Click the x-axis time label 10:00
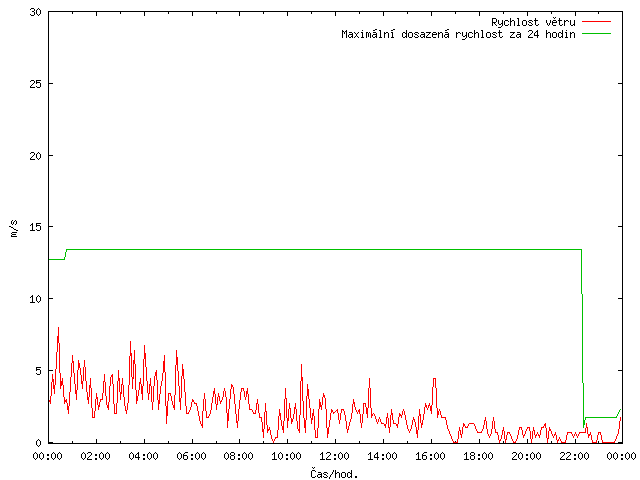This screenshot has height=480, width=640. 287,456
